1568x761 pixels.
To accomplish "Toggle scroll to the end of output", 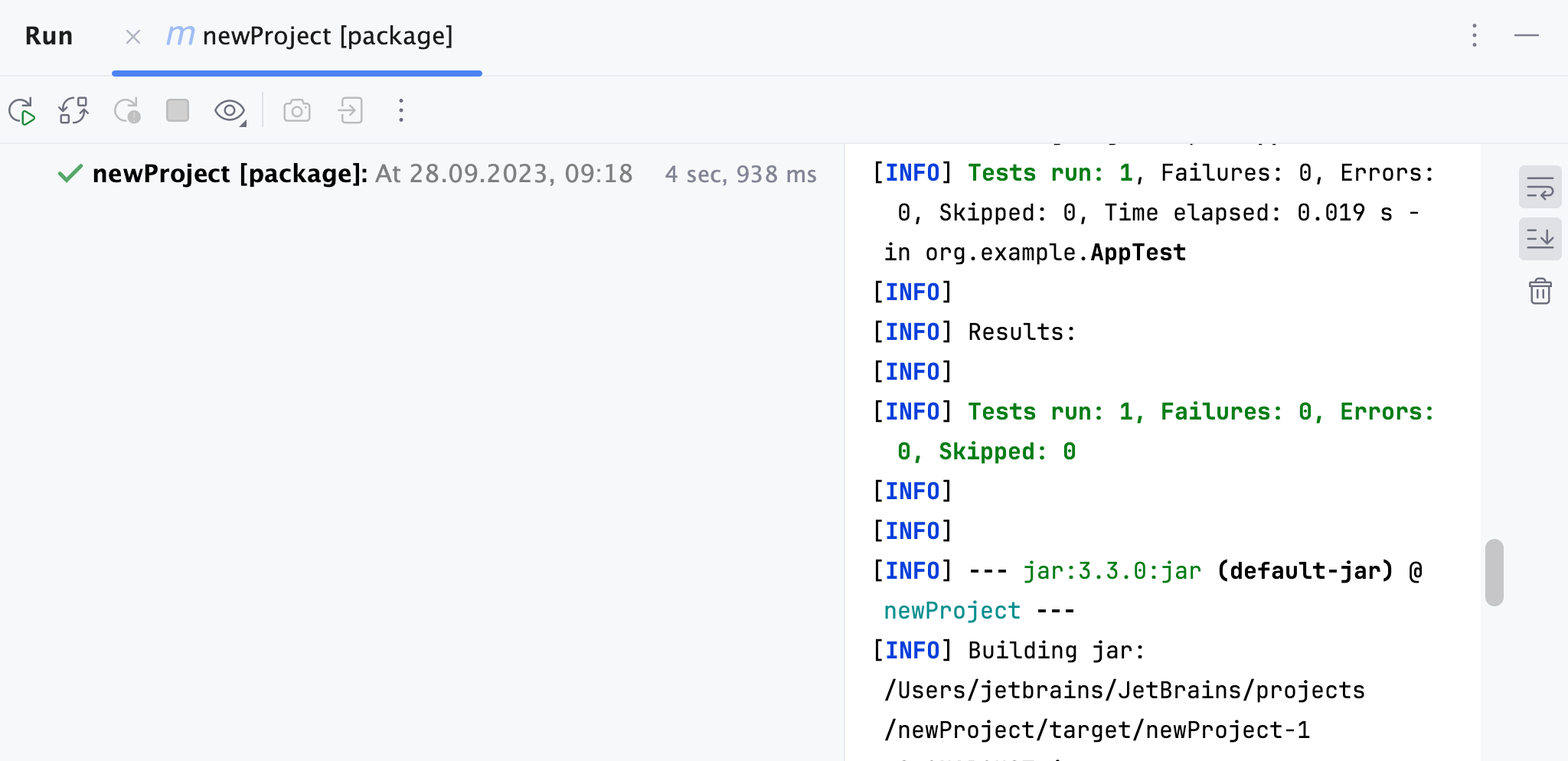I will tap(1540, 238).
